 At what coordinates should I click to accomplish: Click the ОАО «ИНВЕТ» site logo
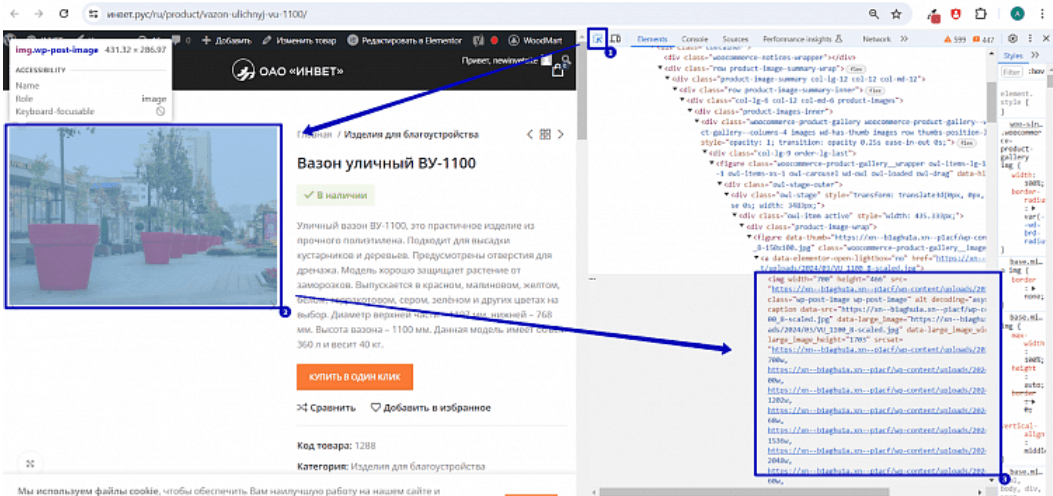[287, 70]
